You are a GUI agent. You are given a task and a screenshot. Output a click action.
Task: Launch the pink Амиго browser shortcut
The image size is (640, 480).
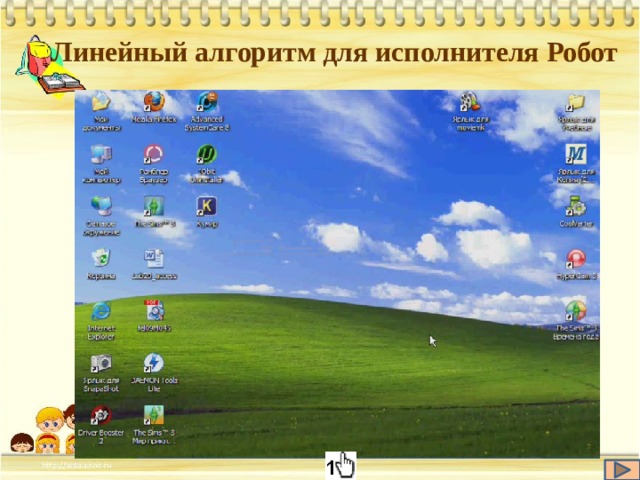point(154,154)
